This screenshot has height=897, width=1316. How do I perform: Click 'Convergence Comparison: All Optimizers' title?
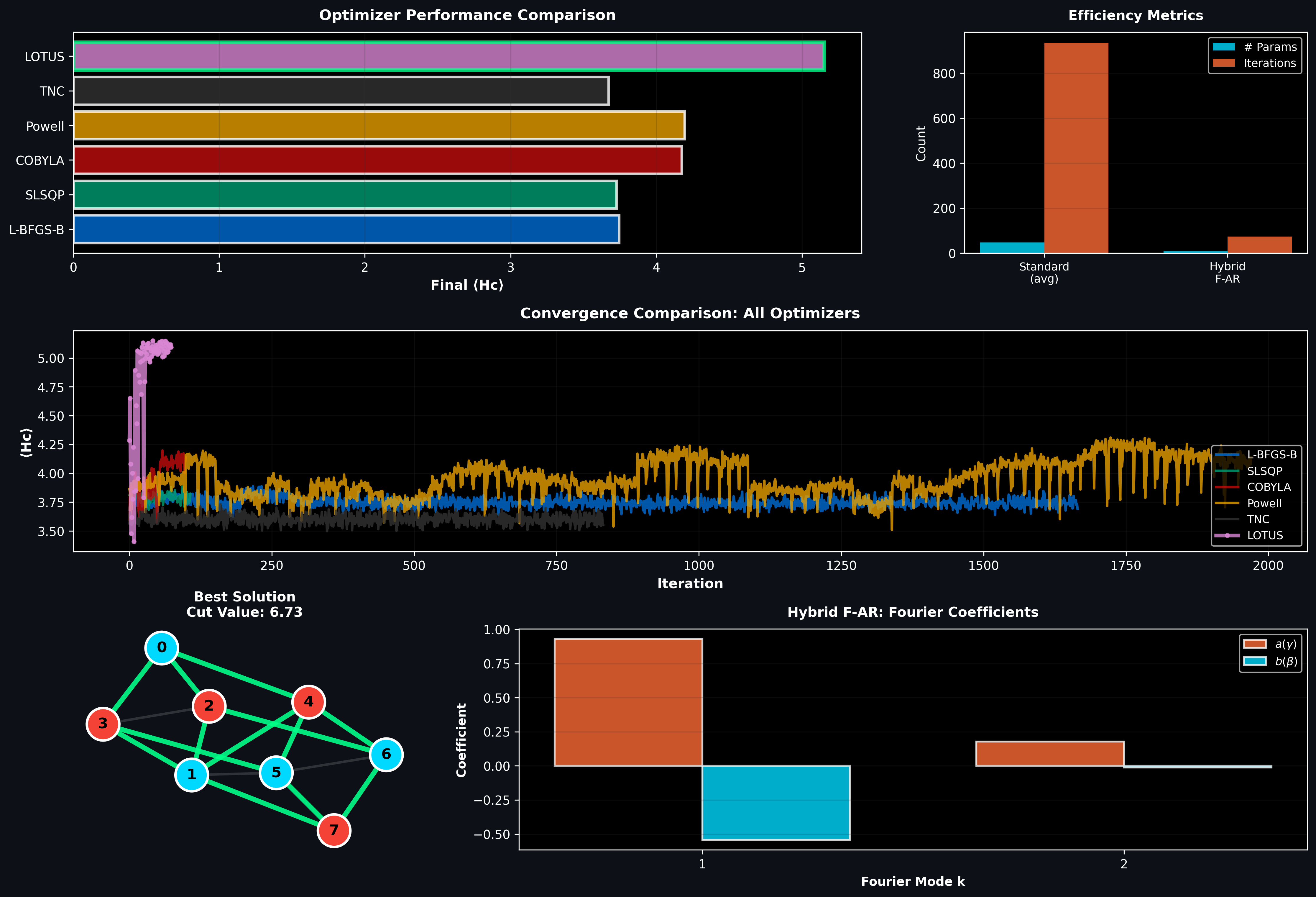pyautogui.click(x=690, y=314)
